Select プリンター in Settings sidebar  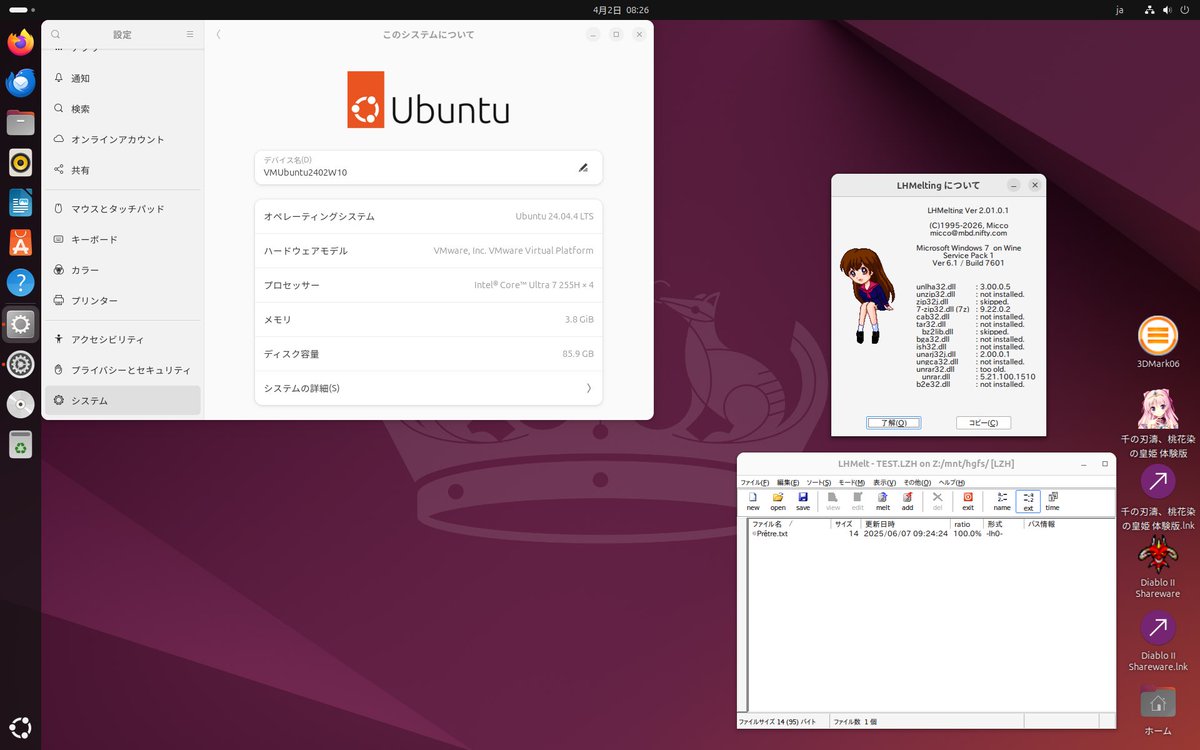pos(123,301)
